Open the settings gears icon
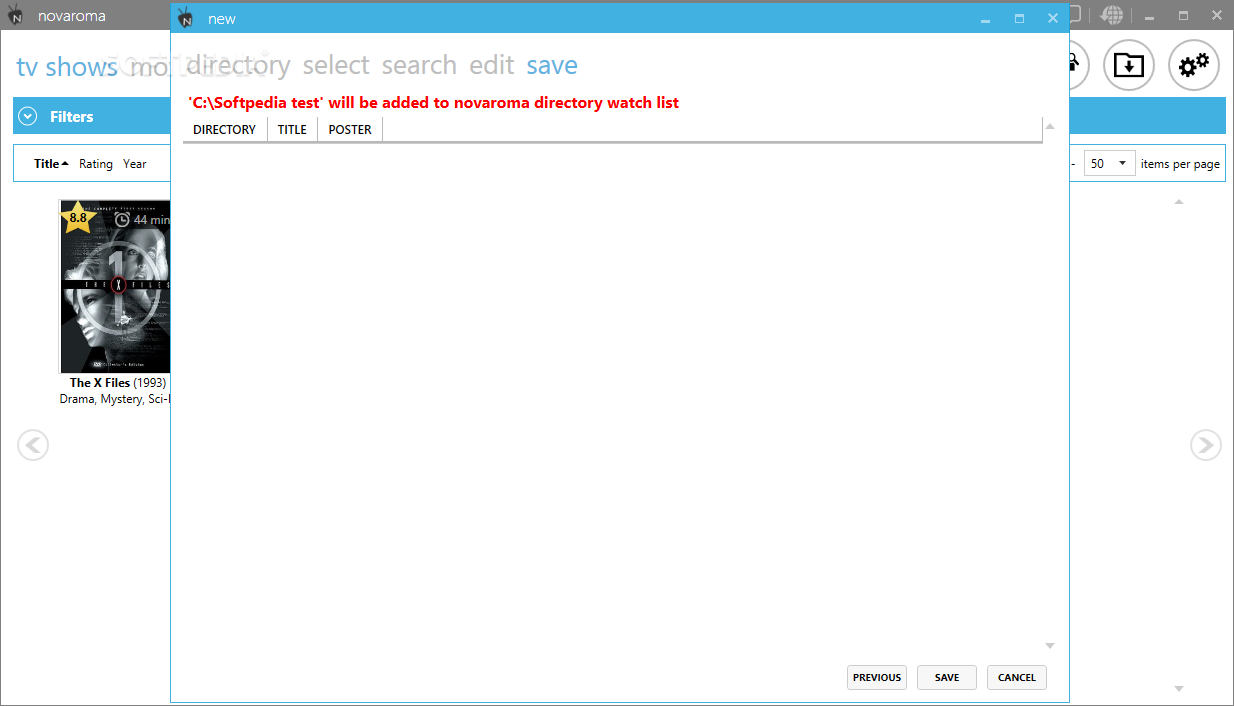The height and width of the screenshot is (706, 1234). (x=1194, y=66)
